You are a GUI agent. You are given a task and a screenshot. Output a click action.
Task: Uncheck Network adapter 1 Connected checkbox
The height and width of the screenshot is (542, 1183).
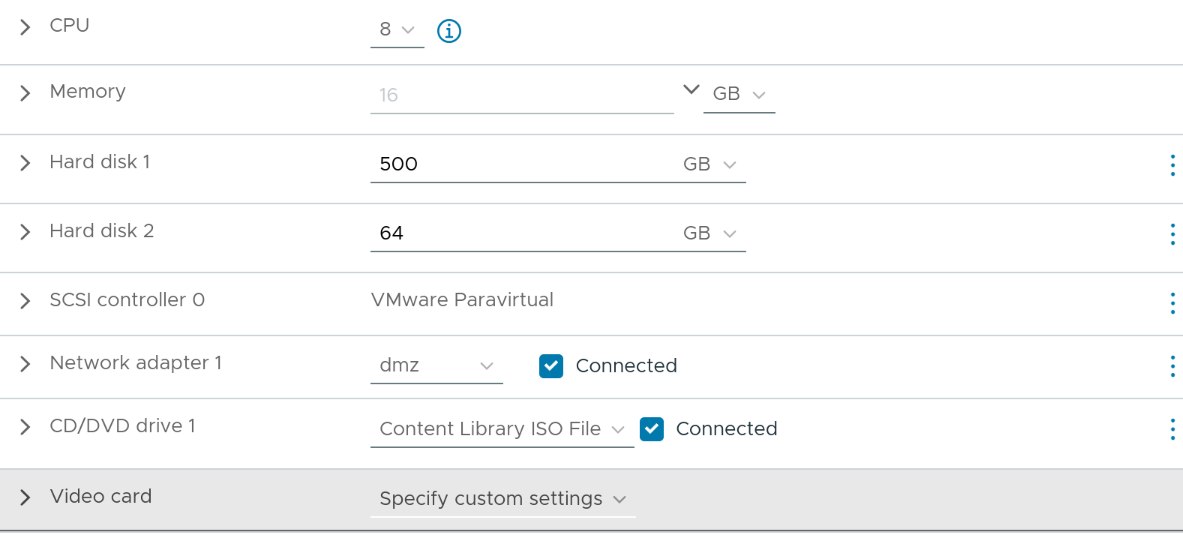tap(551, 366)
